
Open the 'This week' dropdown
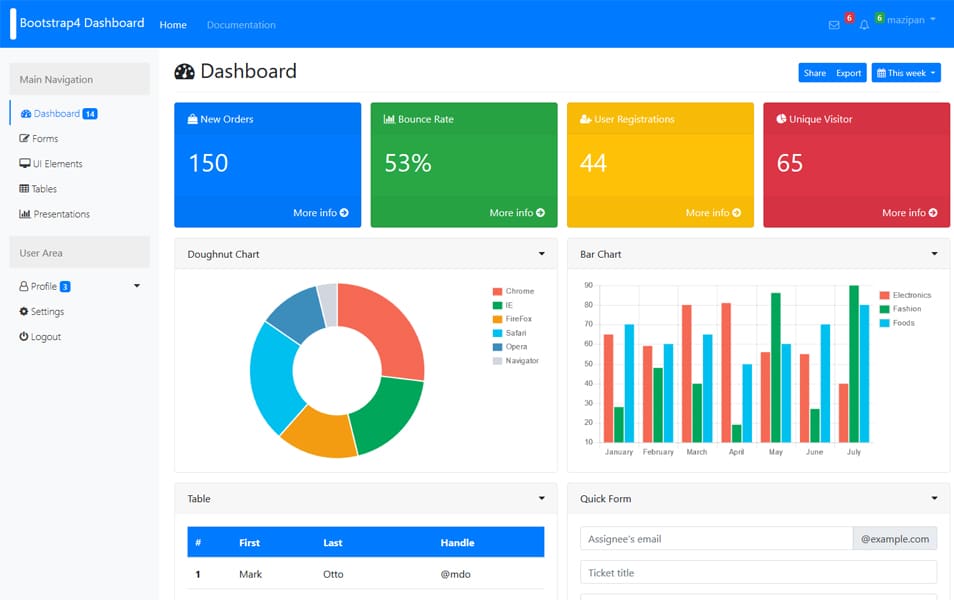905,72
